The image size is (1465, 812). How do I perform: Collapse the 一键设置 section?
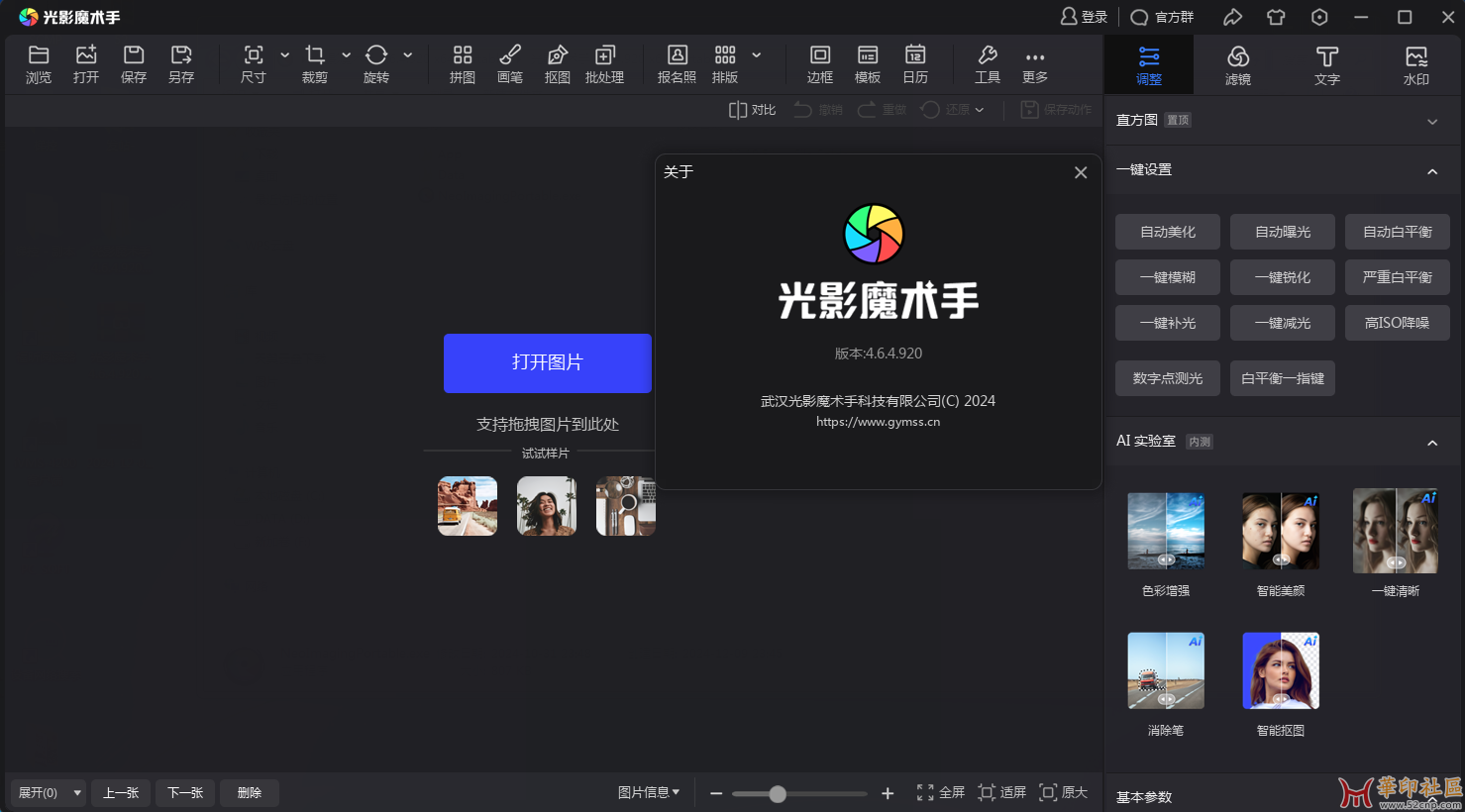1431,171
